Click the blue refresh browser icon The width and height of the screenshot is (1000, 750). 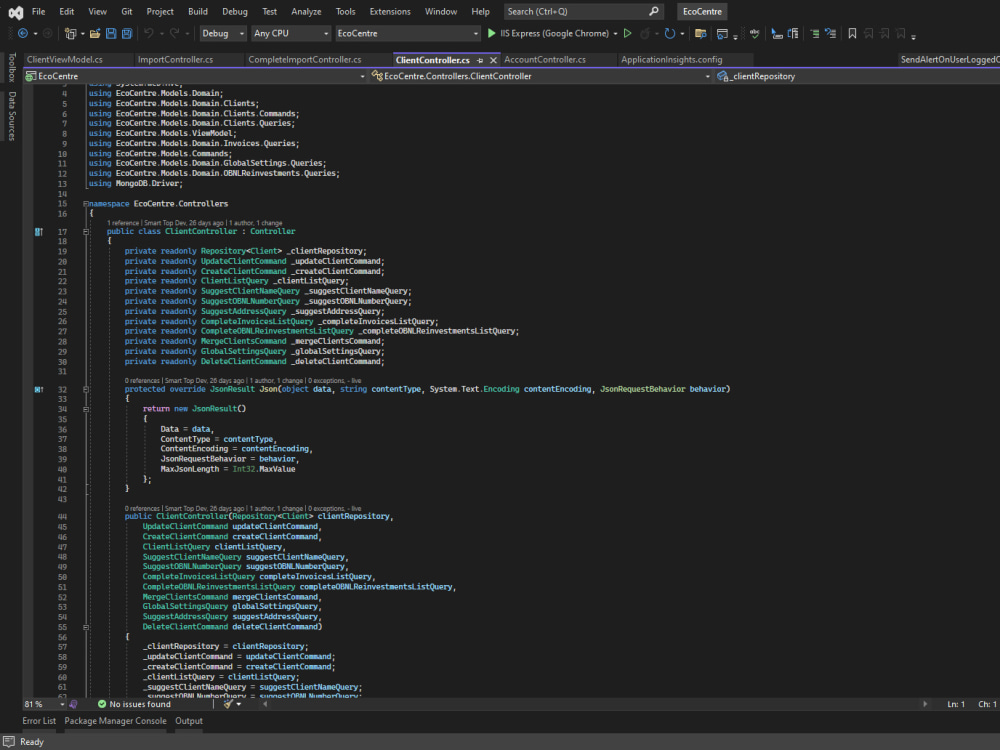pyautogui.click(x=670, y=33)
